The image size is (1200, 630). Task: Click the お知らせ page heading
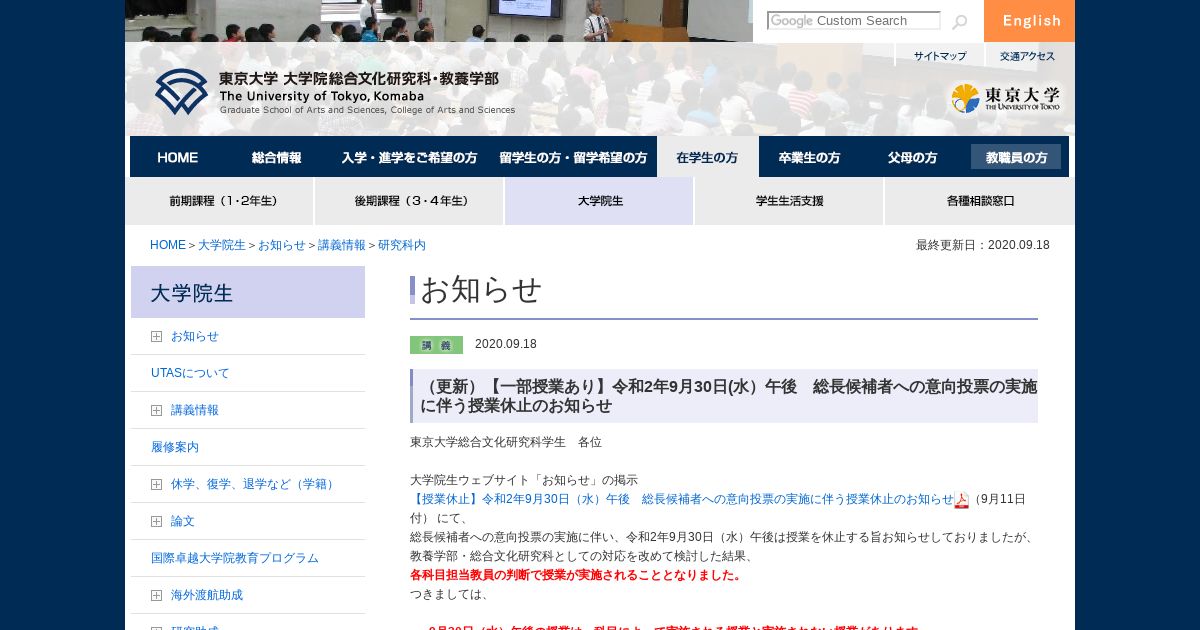[481, 290]
